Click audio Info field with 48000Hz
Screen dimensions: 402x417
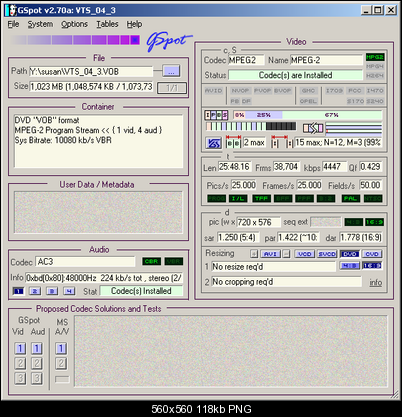pyautogui.click(x=104, y=278)
